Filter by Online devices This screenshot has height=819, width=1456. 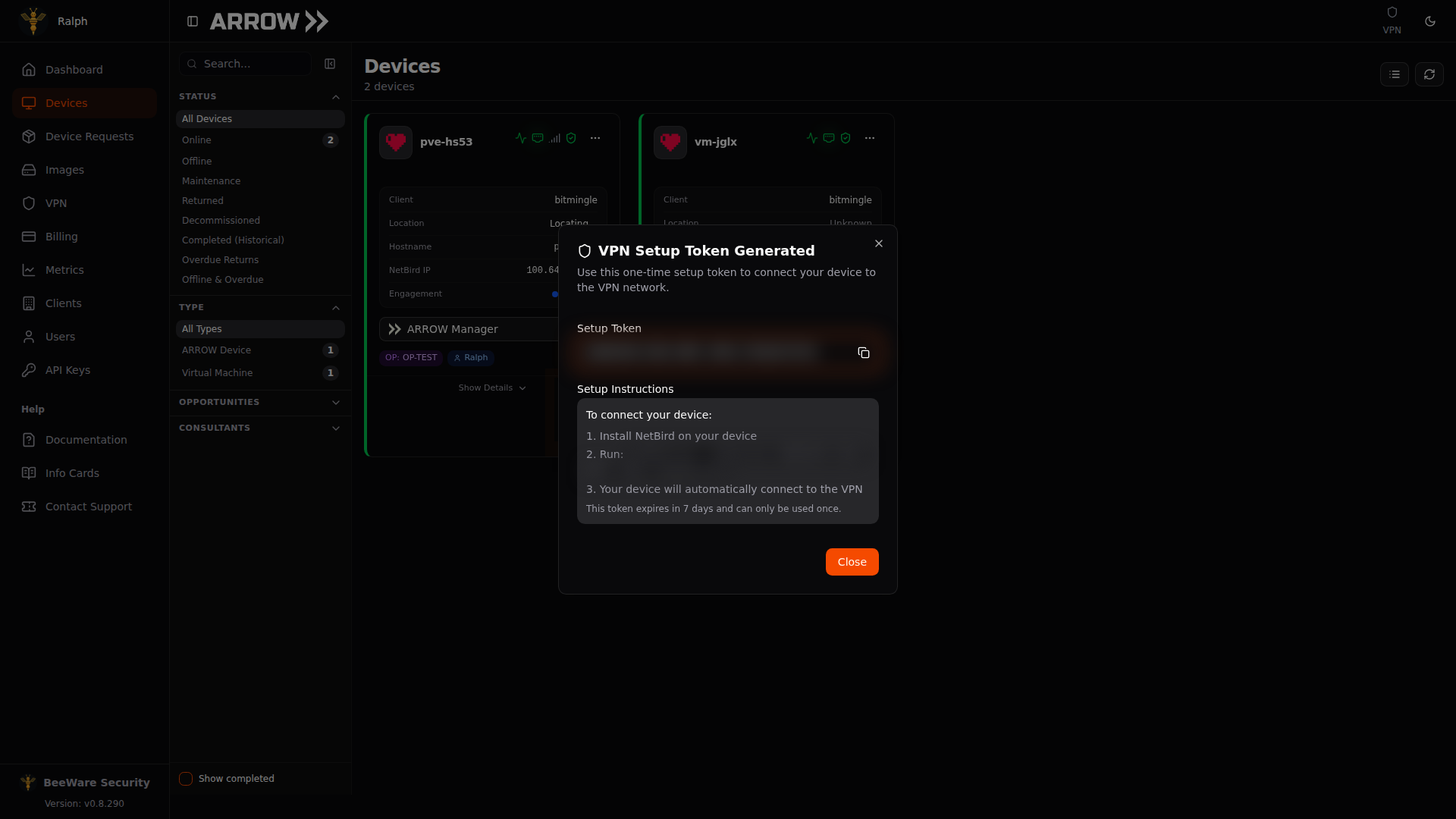point(260,140)
